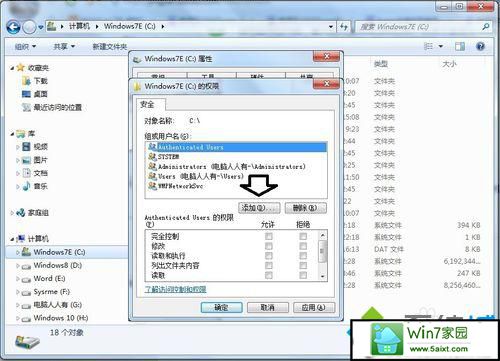The height and width of the screenshot is (361, 500).
Task: Click the magnifier search icon
Action: [x=486, y=27]
